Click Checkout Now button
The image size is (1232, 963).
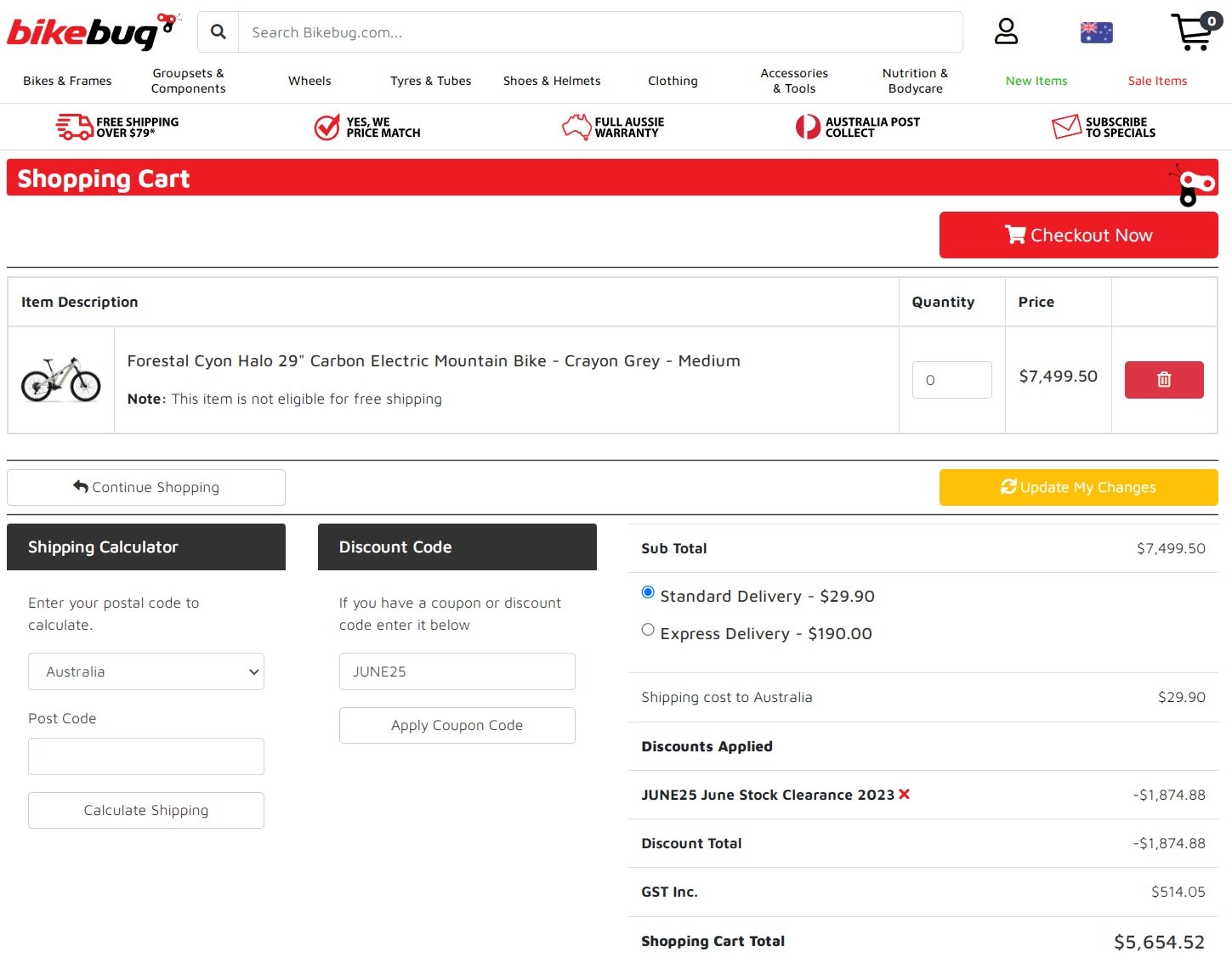pos(1079,235)
